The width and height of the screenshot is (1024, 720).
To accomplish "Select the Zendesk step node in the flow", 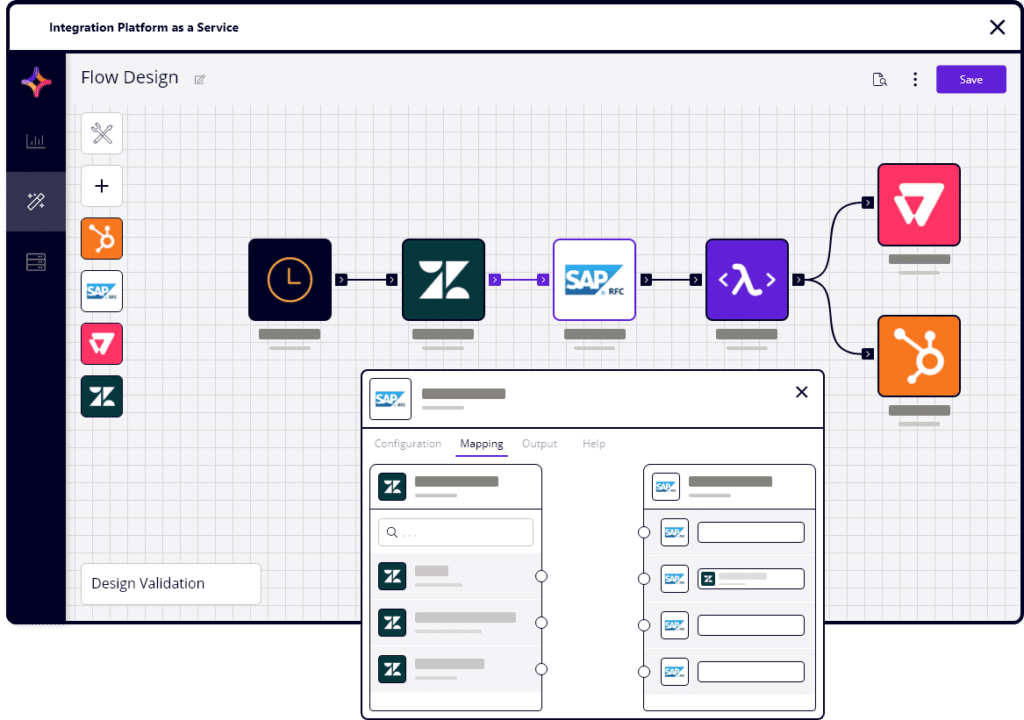I will [443, 280].
